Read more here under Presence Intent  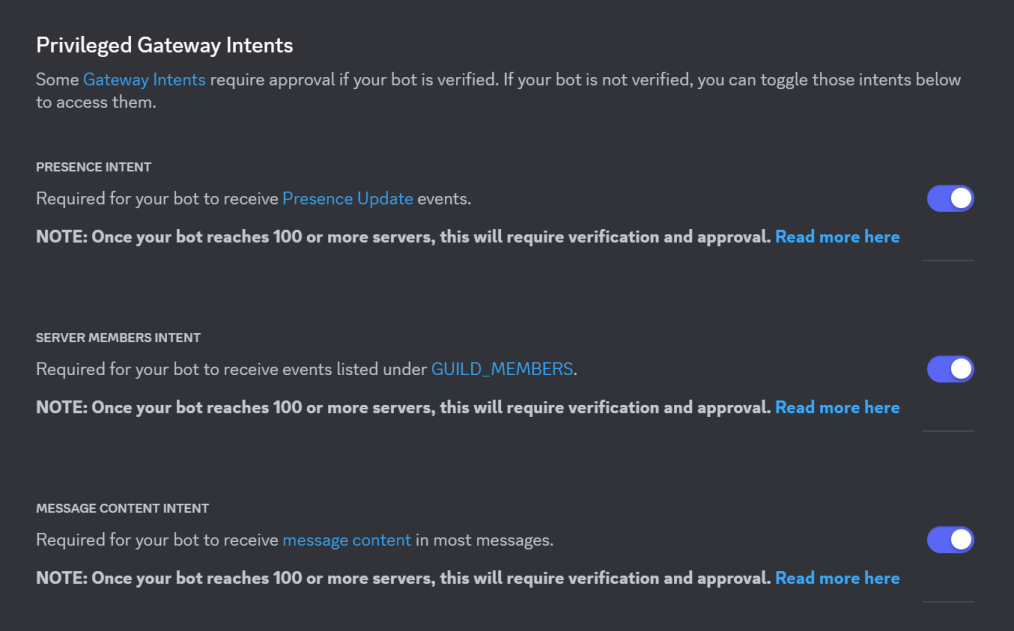(x=837, y=237)
